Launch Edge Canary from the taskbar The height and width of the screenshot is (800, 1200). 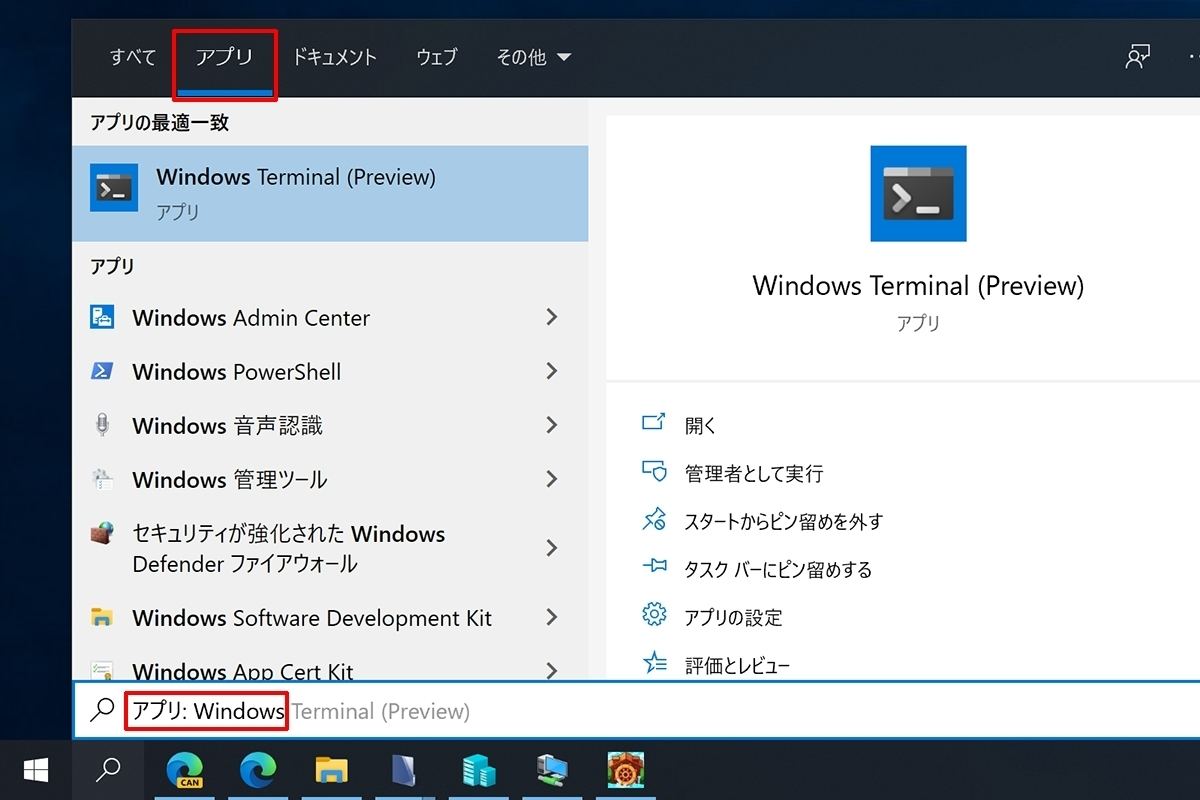(184, 770)
